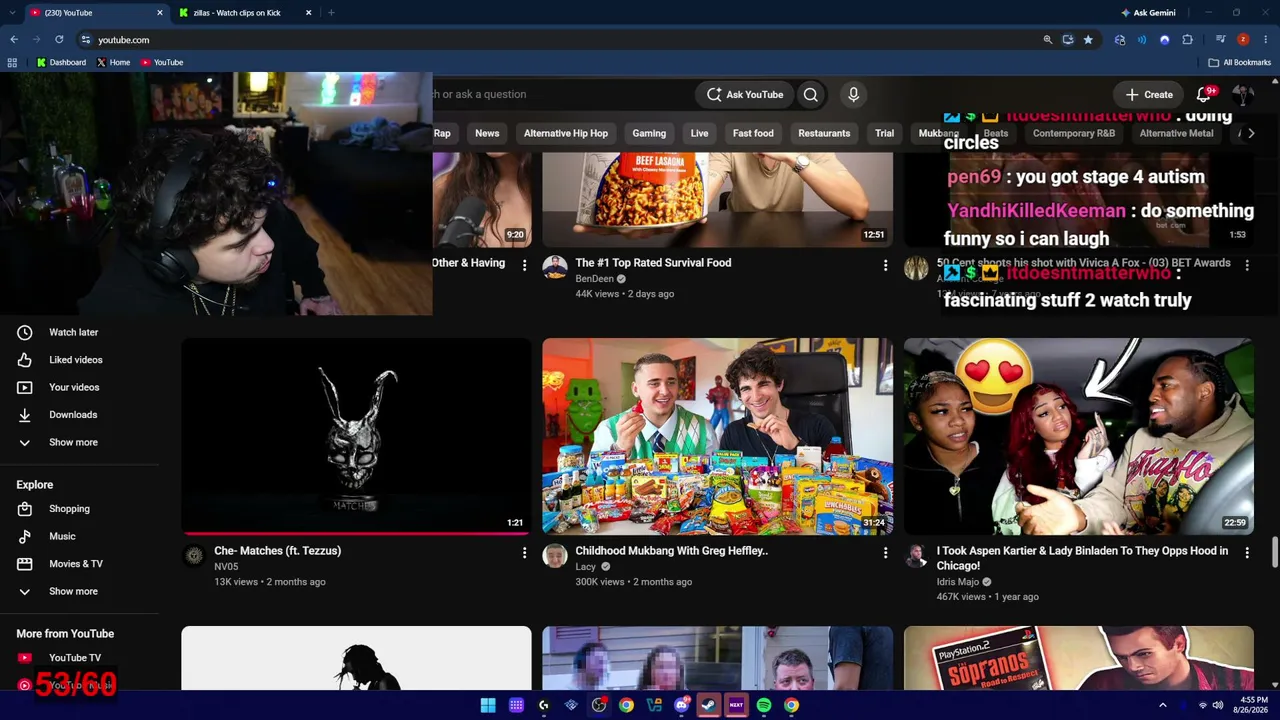Open the system volume control
Viewport: 1280px width, 720px height.
[x=1217, y=705]
